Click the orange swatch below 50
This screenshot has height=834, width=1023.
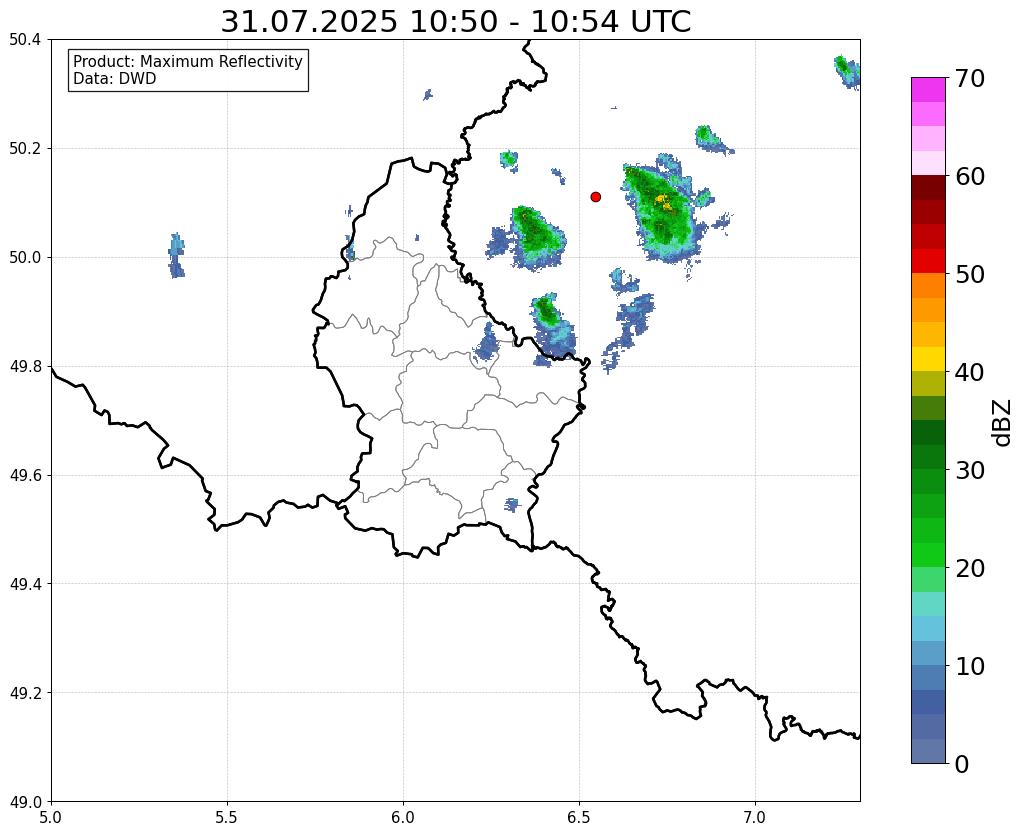pyautogui.click(x=928, y=286)
